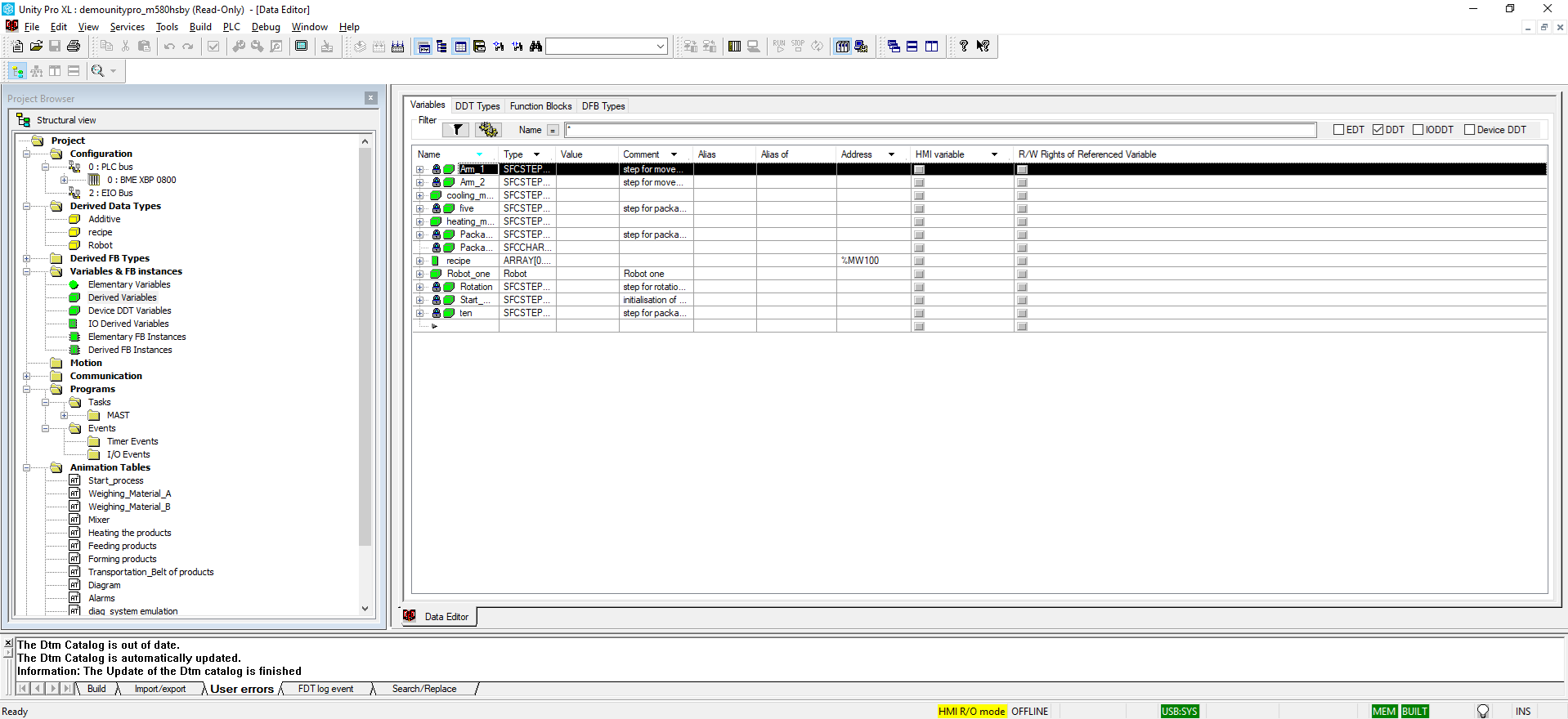This screenshot has width=1568, height=719.
Task: Open the Search/Replace output tab
Action: coord(424,689)
